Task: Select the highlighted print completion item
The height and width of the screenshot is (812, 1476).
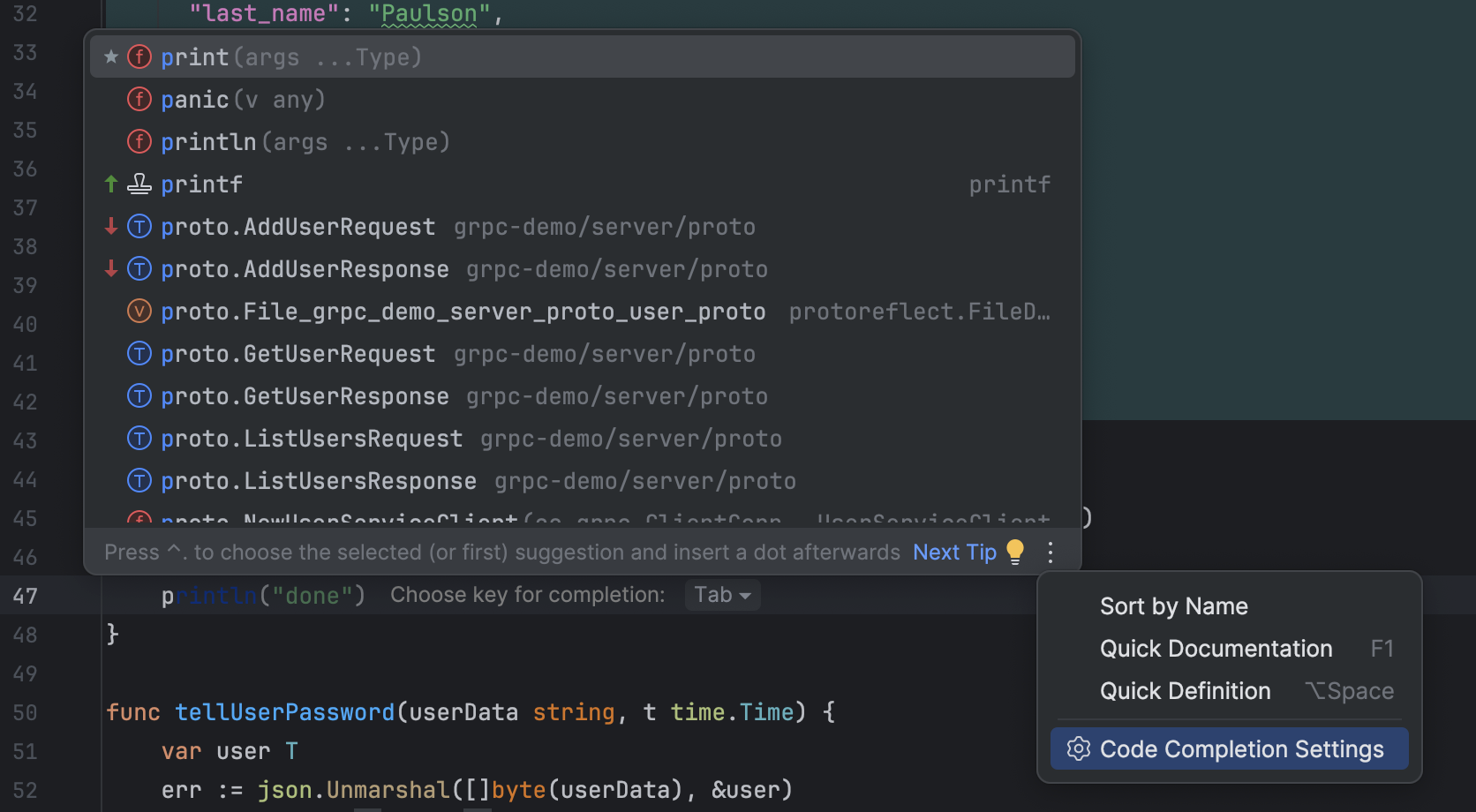Action: pos(291,56)
